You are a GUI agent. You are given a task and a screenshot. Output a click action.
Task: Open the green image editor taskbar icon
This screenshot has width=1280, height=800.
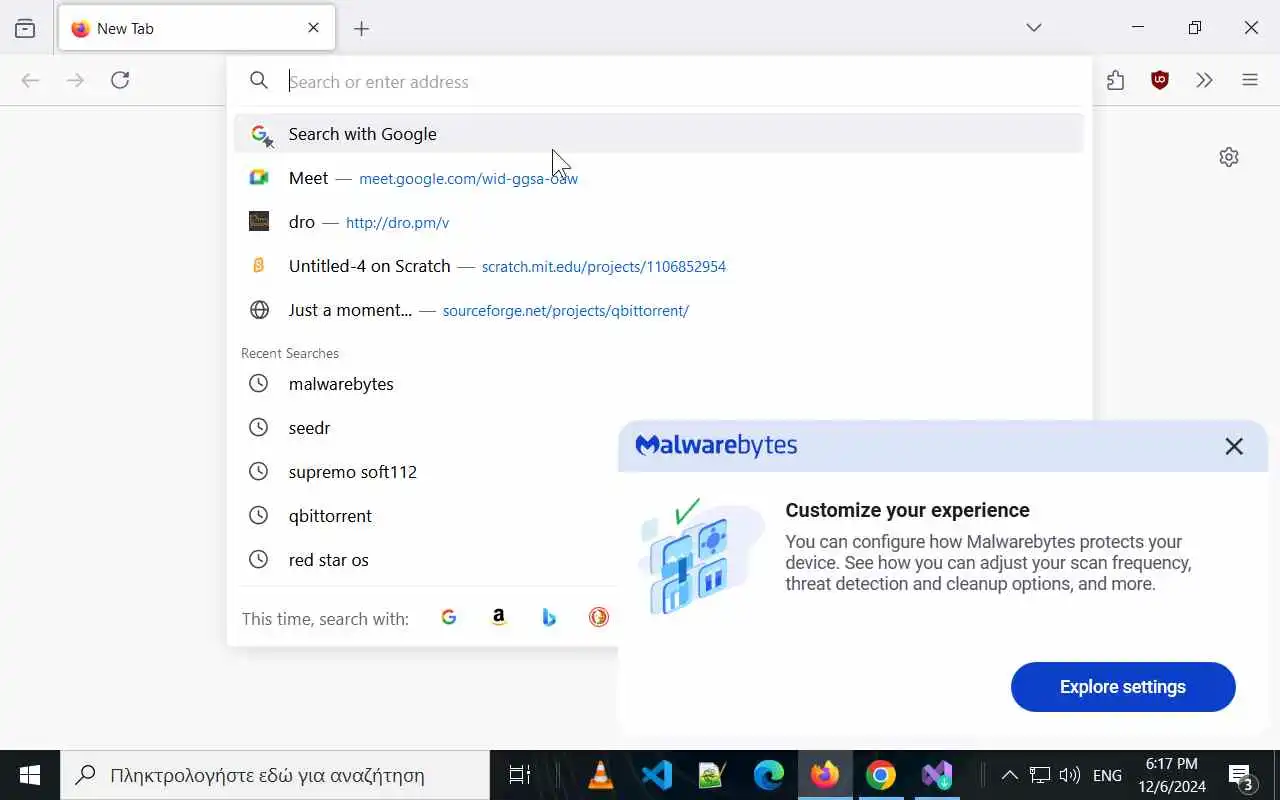tap(713, 775)
